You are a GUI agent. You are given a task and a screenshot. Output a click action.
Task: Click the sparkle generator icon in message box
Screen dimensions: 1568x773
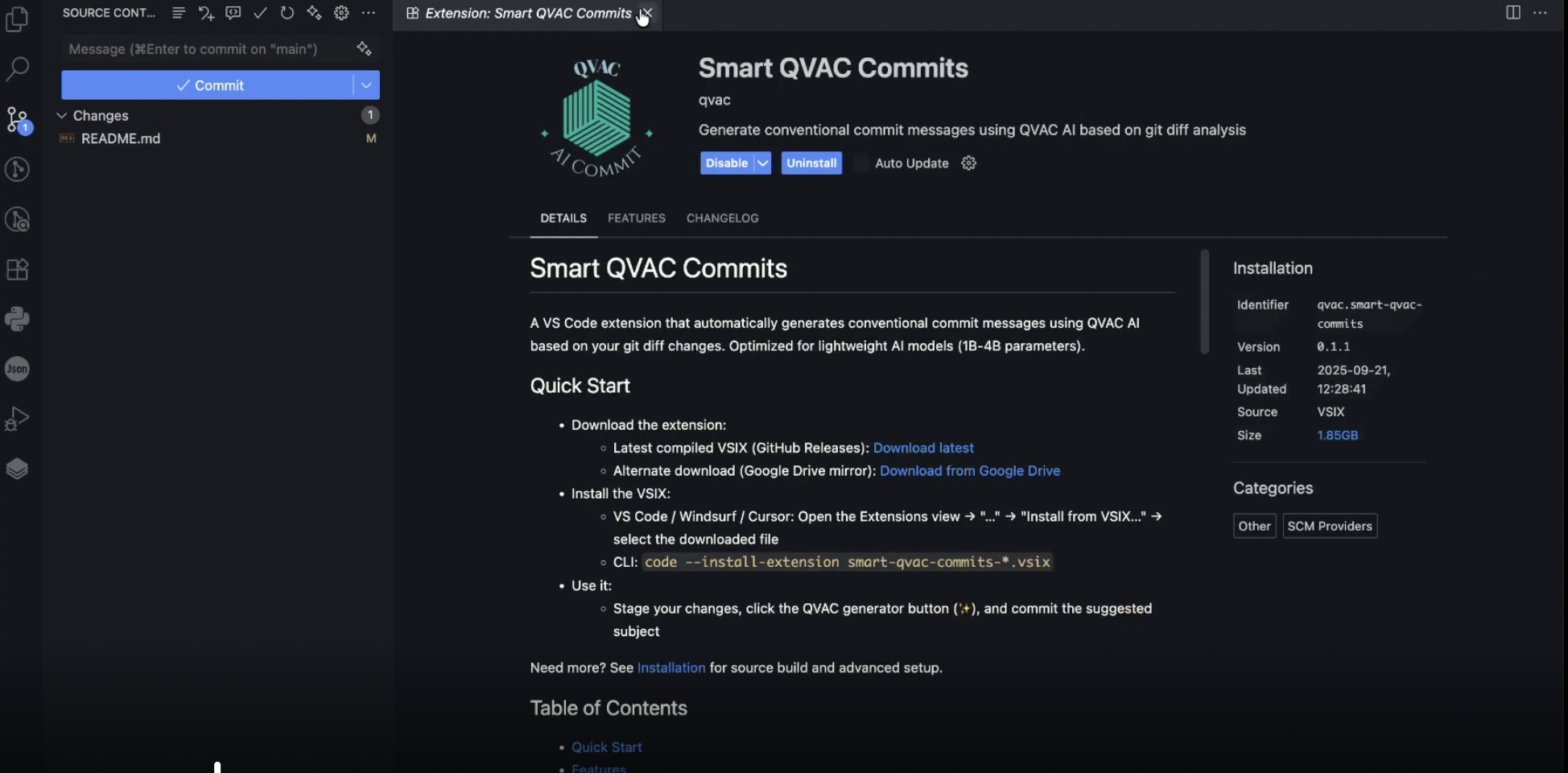[364, 49]
